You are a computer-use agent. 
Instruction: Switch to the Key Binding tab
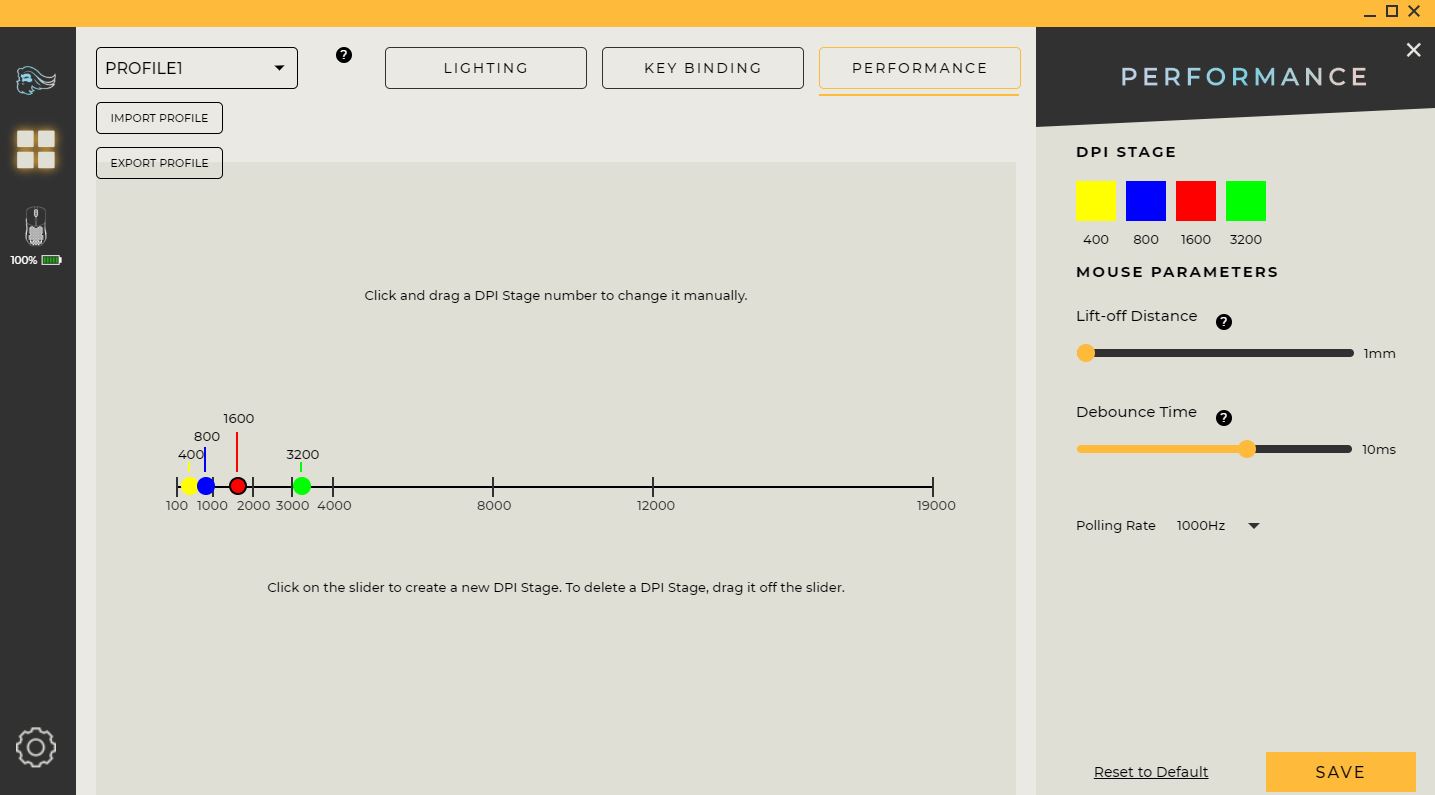[x=703, y=68]
